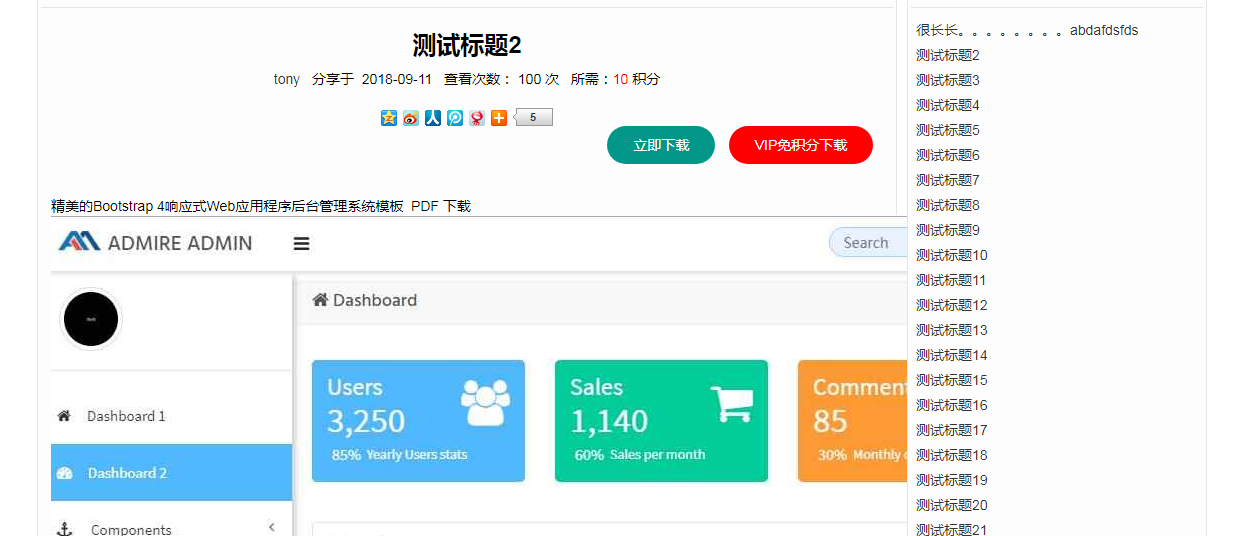The width and height of the screenshot is (1246, 536).
Task: Open 测试标题19 in the right list
Action: (952, 480)
